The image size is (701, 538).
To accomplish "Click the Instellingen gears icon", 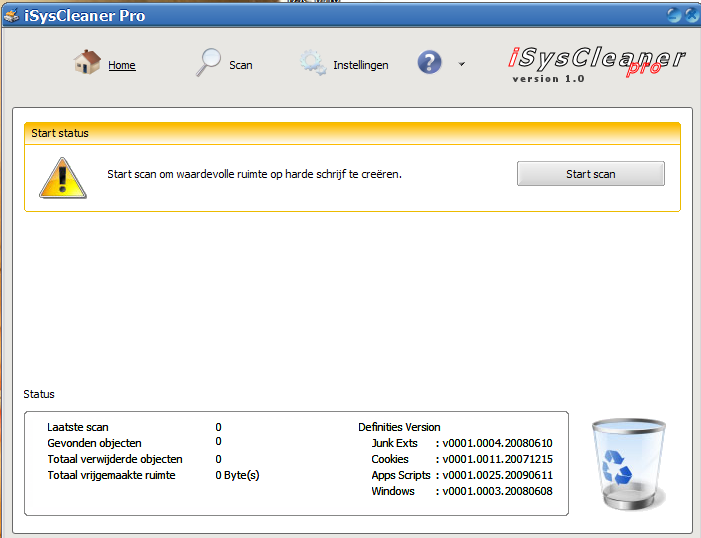I will click(x=313, y=63).
